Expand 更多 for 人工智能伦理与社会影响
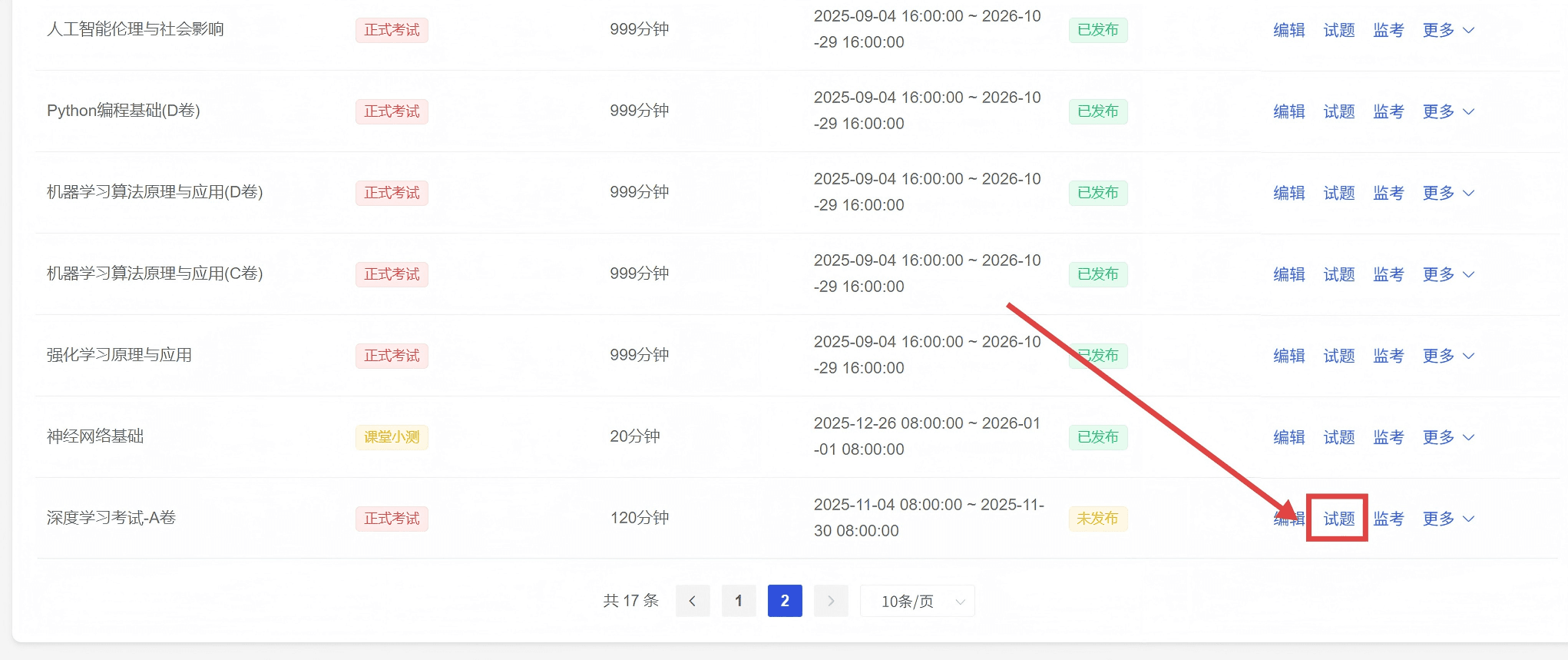The width and height of the screenshot is (1568, 660). click(1447, 30)
